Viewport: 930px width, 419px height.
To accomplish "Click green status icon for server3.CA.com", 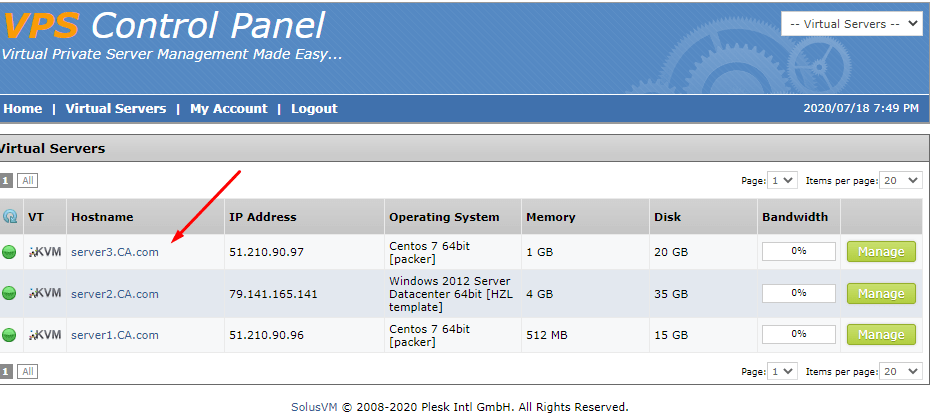I will (9, 252).
